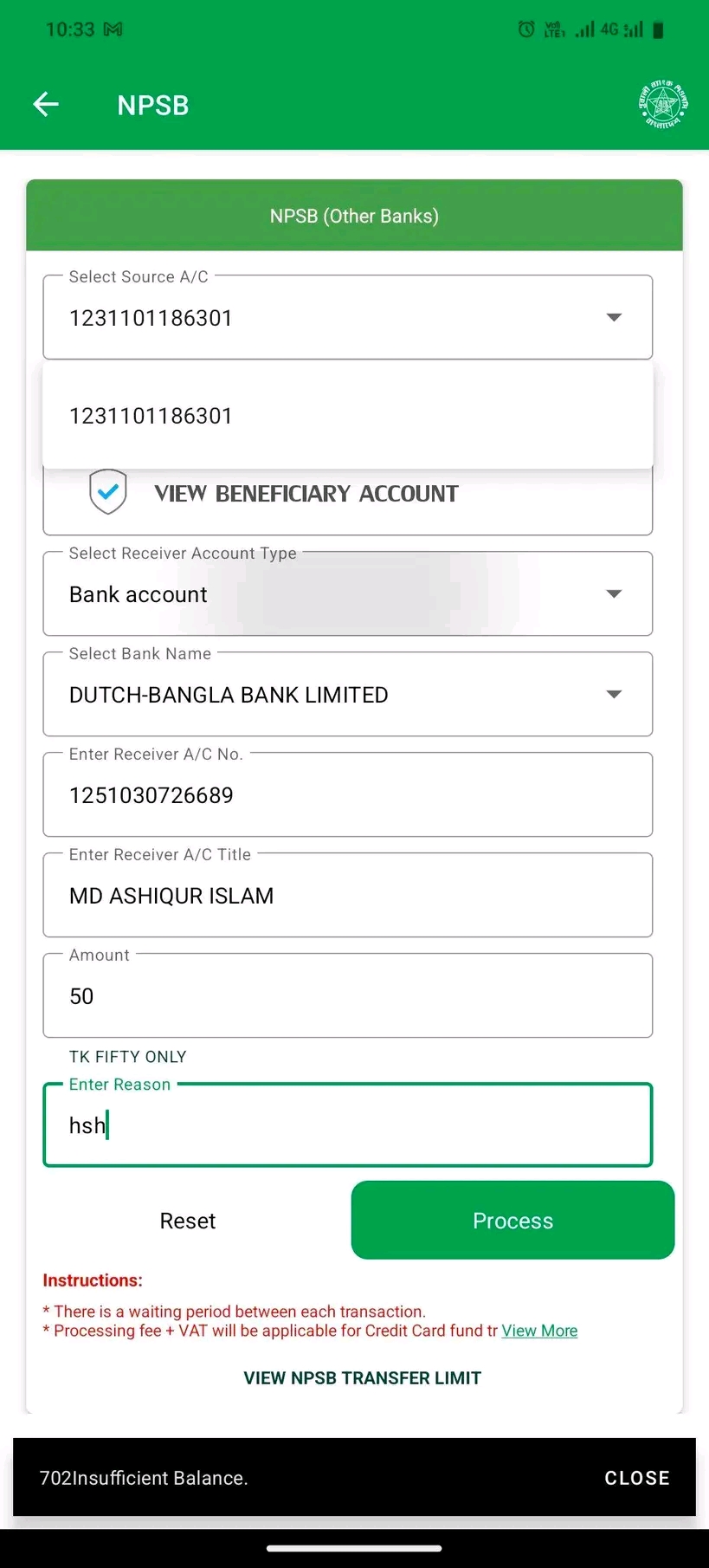Tap the VoLTE status icon
This screenshot has width=709, height=1568.
(554, 29)
